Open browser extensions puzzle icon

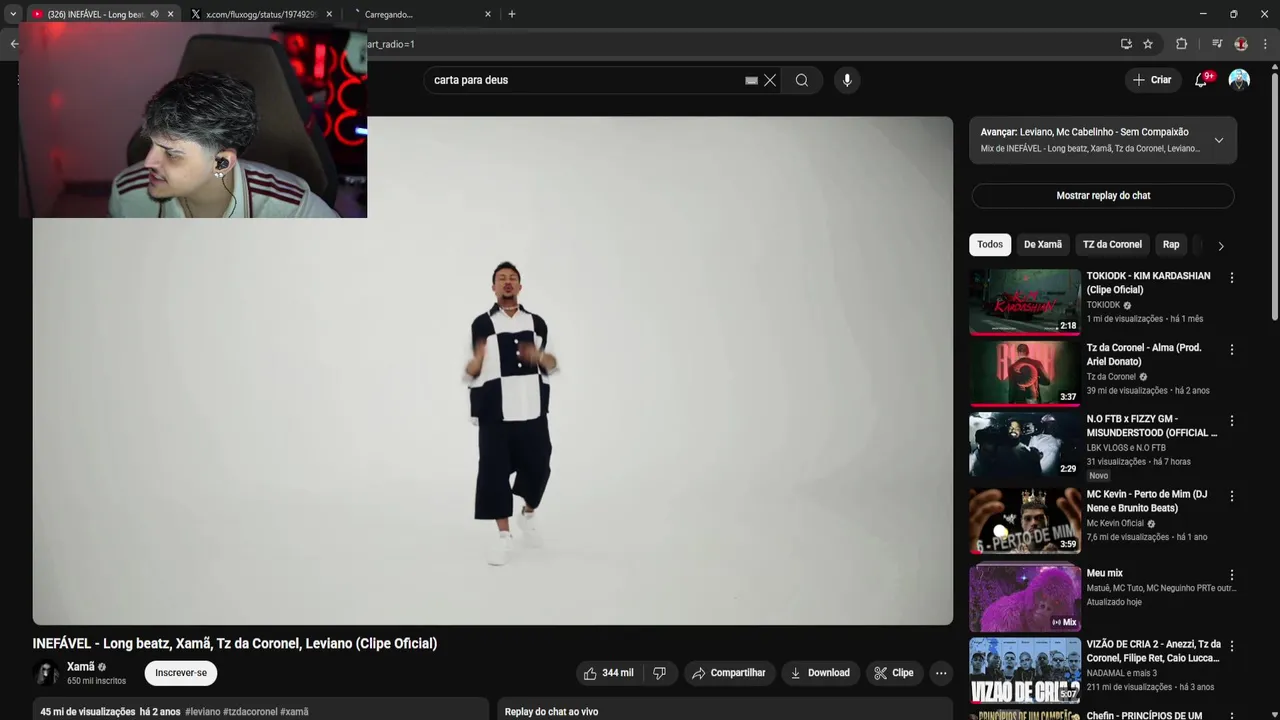click(1181, 44)
